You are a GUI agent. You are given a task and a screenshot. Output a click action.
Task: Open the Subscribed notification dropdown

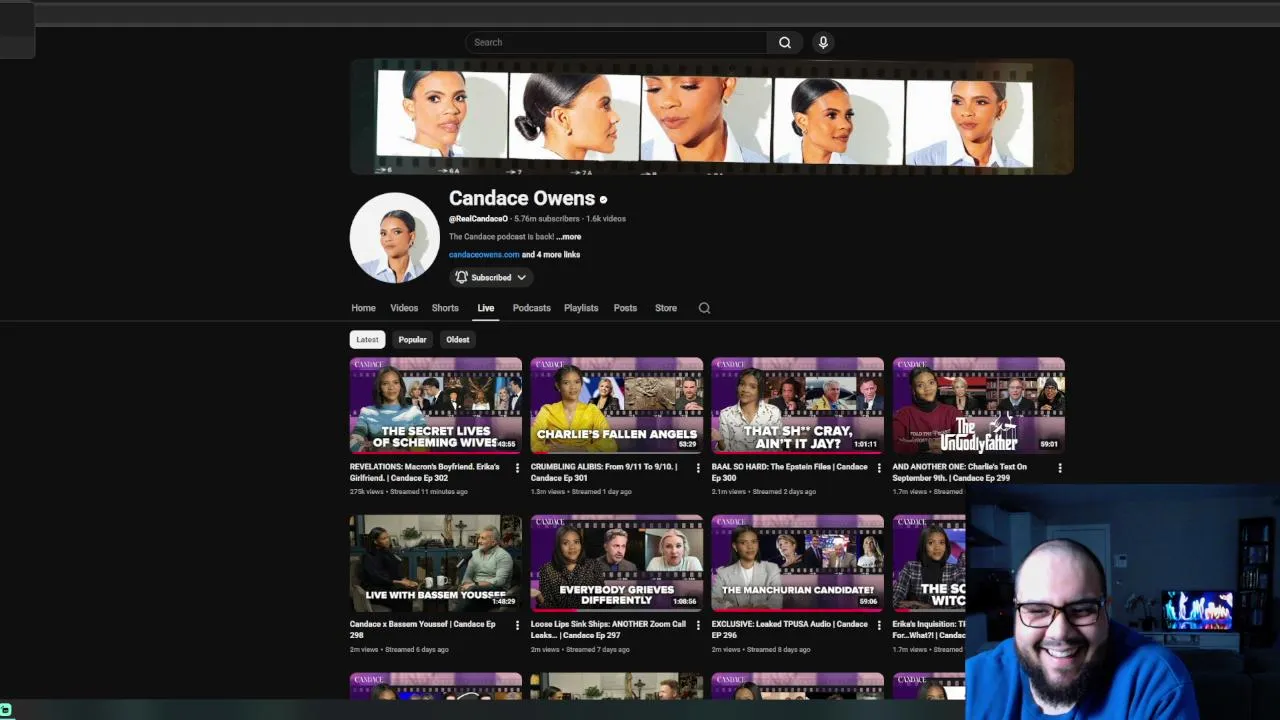490,277
